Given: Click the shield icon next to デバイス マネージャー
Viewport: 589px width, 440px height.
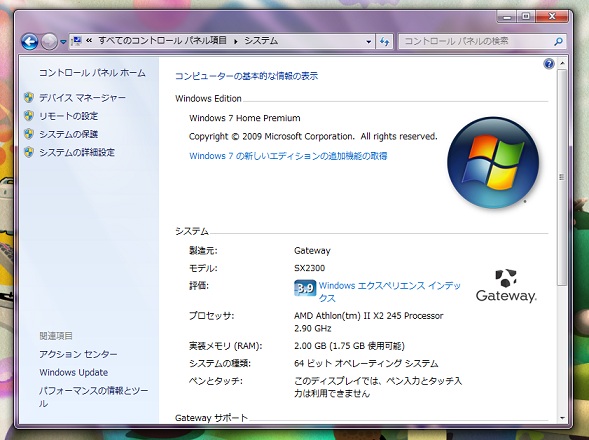Looking at the screenshot, I should [x=29, y=98].
